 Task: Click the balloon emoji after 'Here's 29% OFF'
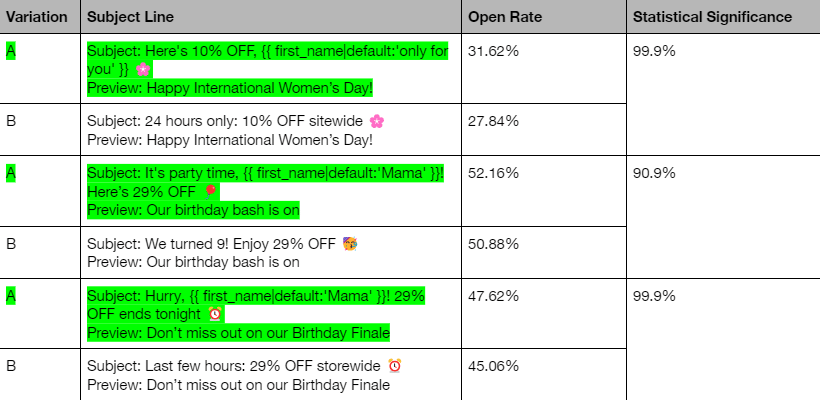[x=210, y=192]
